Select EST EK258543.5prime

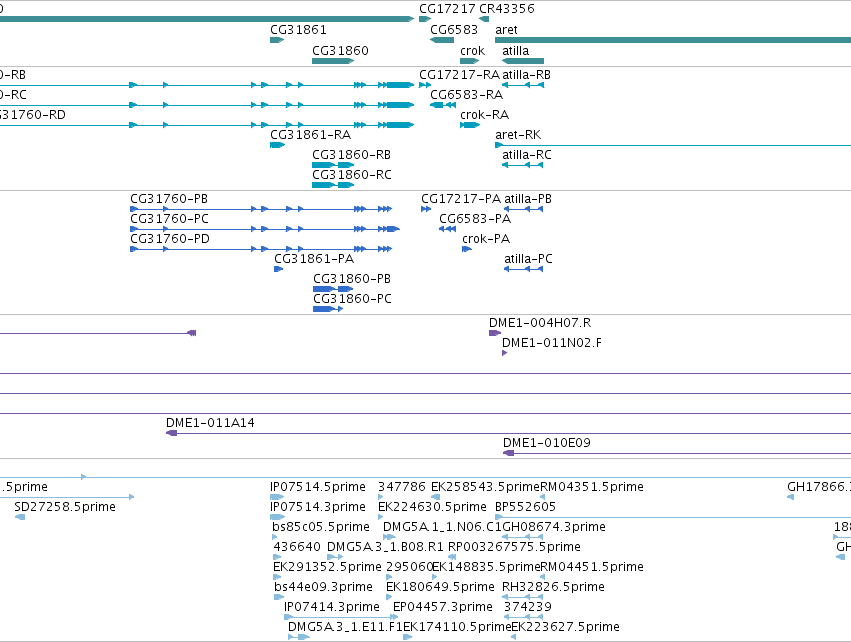[x=485, y=487]
